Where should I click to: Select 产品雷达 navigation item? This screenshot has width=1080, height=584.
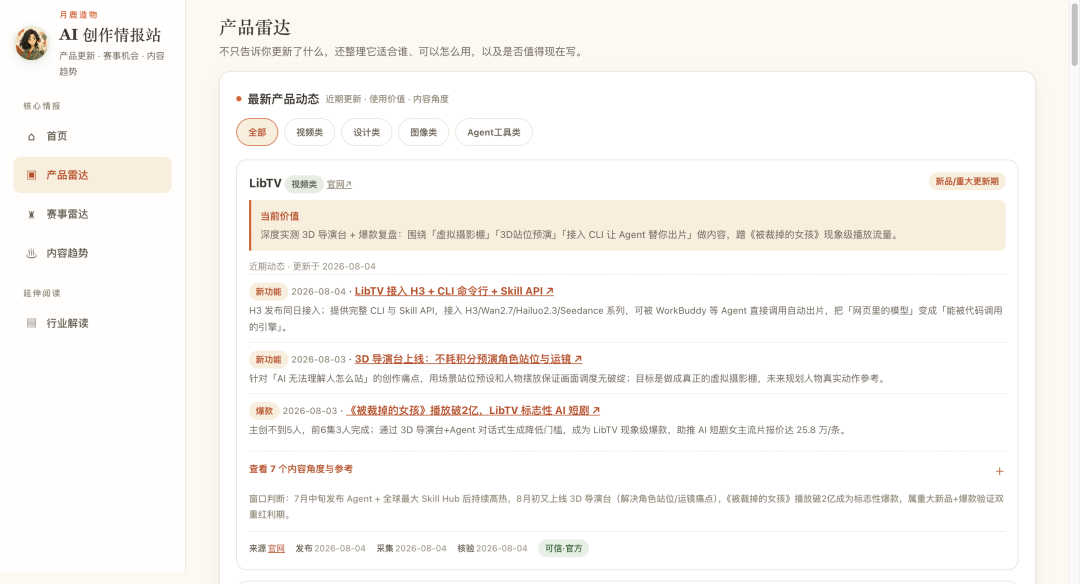pos(92,175)
